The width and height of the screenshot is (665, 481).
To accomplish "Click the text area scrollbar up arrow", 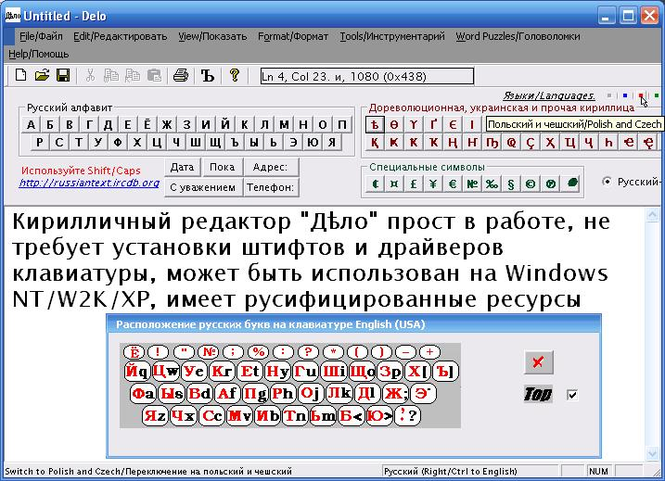I will (x=652, y=215).
